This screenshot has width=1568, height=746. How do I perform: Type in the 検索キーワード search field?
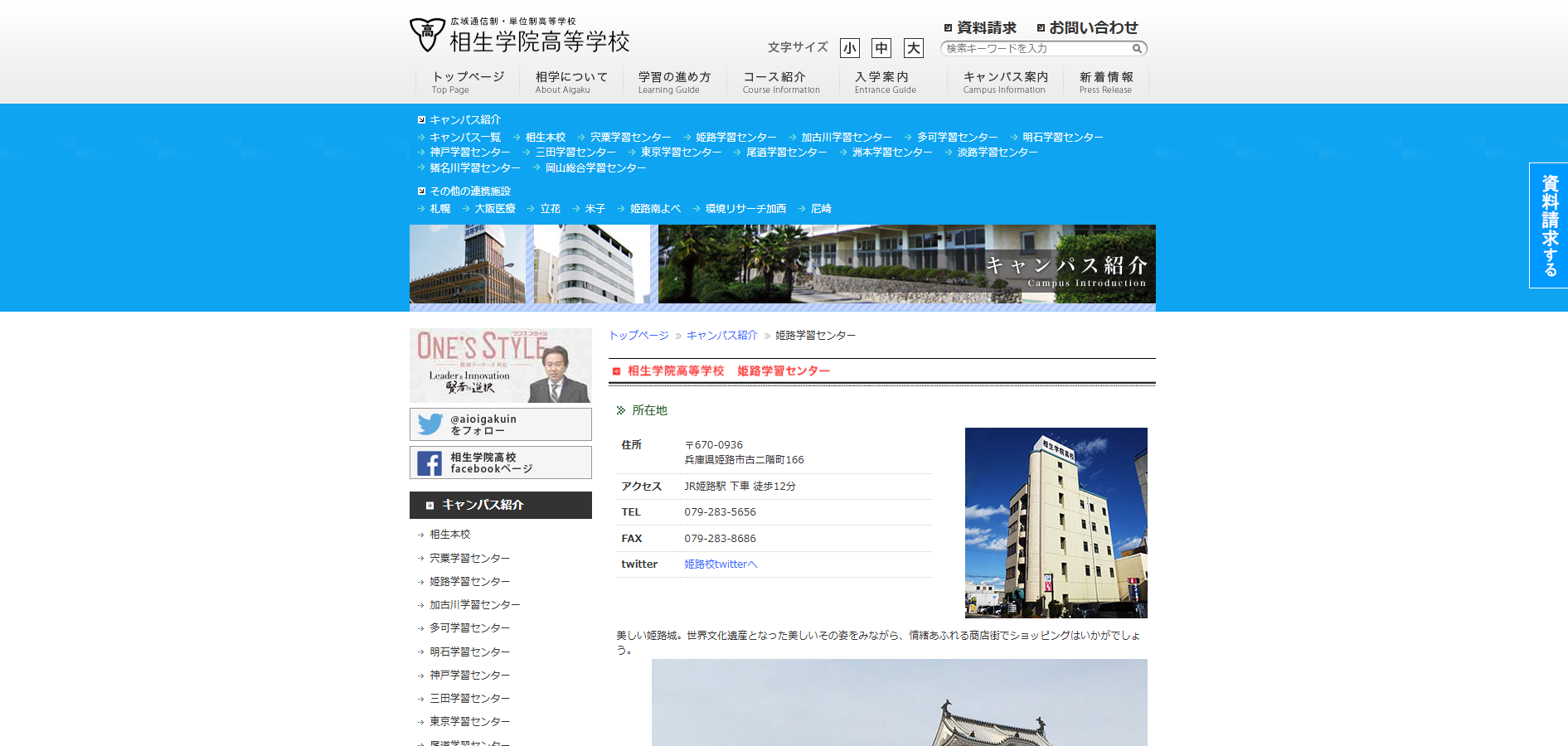tap(1036, 49)
